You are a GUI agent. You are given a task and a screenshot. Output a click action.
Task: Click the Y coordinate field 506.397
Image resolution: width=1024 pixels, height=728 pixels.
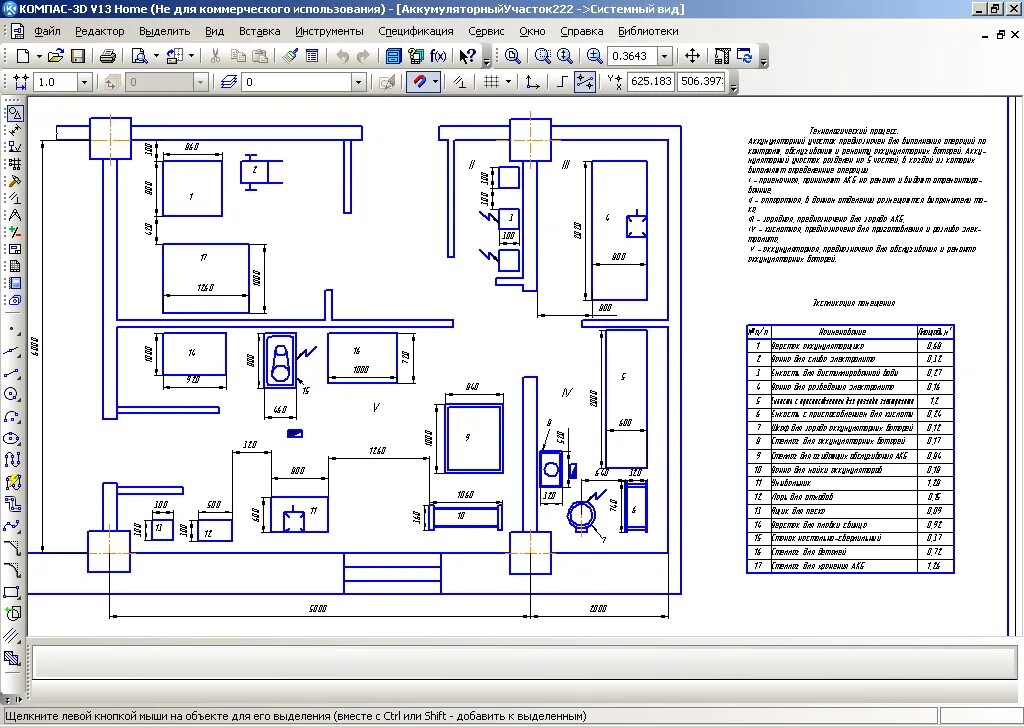701,82
